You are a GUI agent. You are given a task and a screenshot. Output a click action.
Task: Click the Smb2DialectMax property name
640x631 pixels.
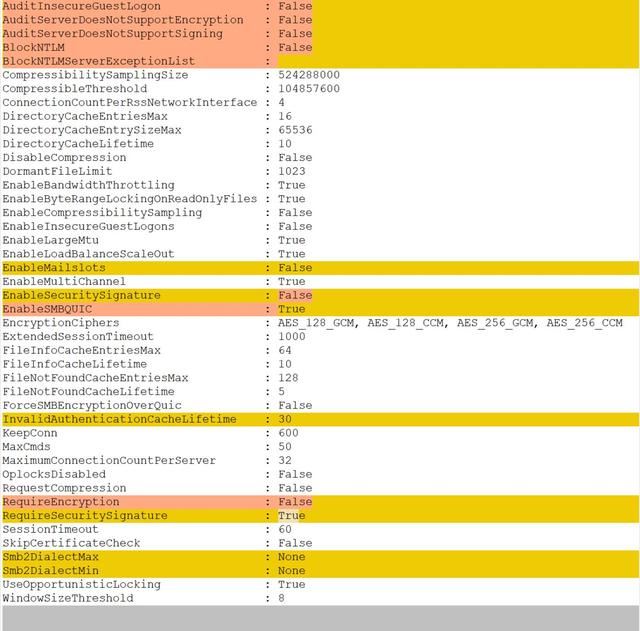[51, 557]
